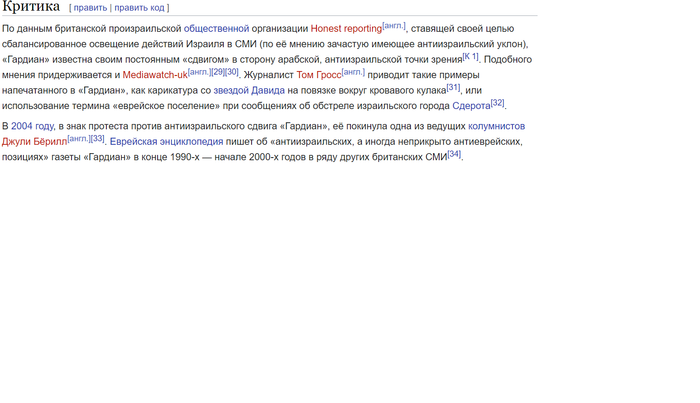700x403 pixels.
Task: Open footnote [К 1]
Action: [471, 56]
